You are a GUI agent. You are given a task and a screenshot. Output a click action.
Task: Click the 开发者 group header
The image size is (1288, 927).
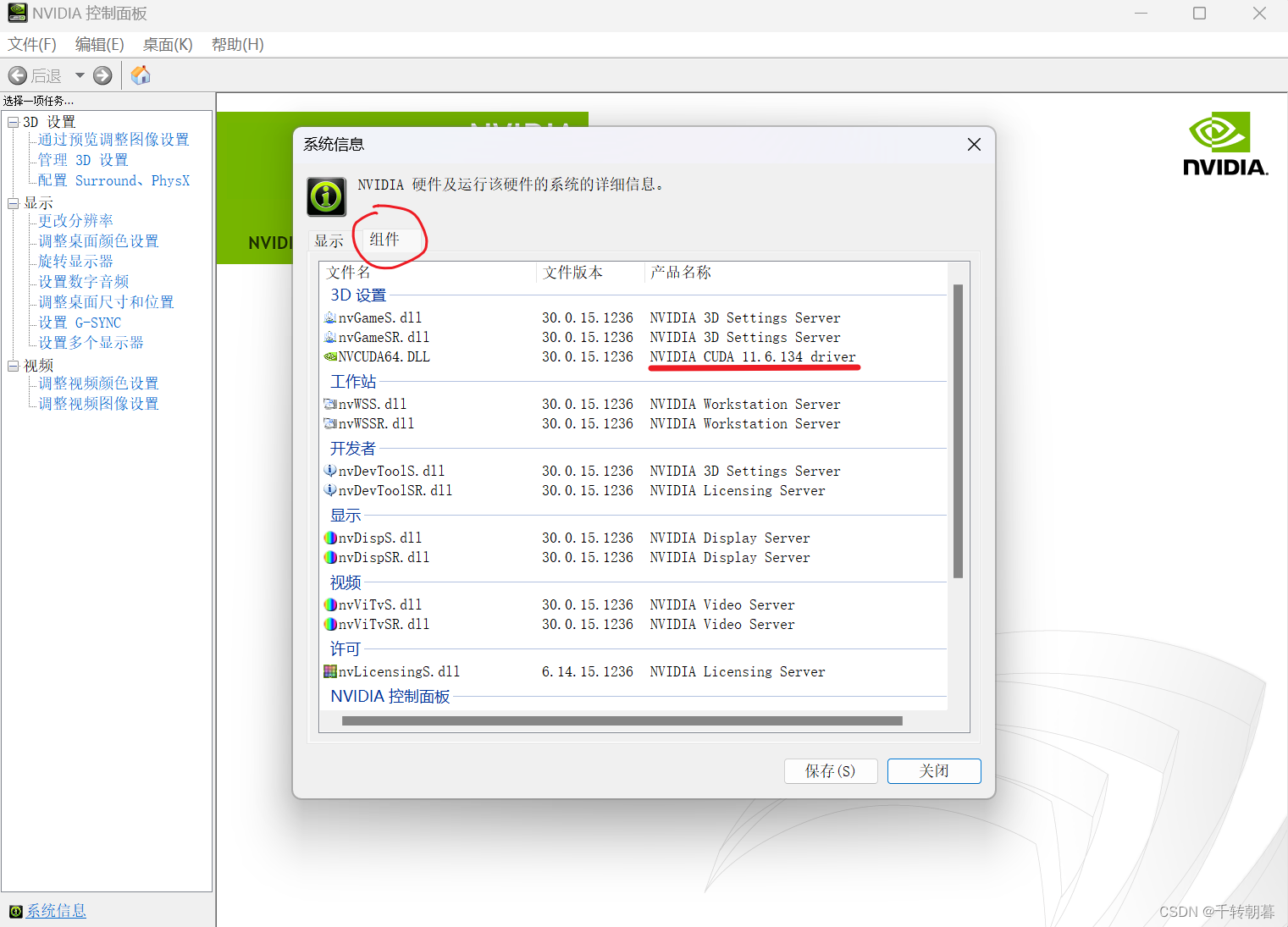(x=353, y=449)
